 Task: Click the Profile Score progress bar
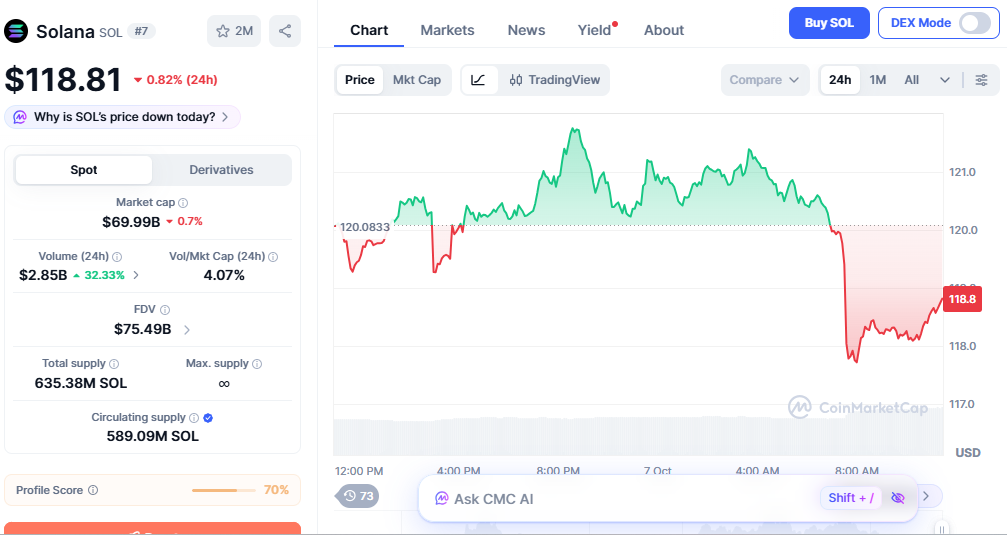[x=223, y=491]
